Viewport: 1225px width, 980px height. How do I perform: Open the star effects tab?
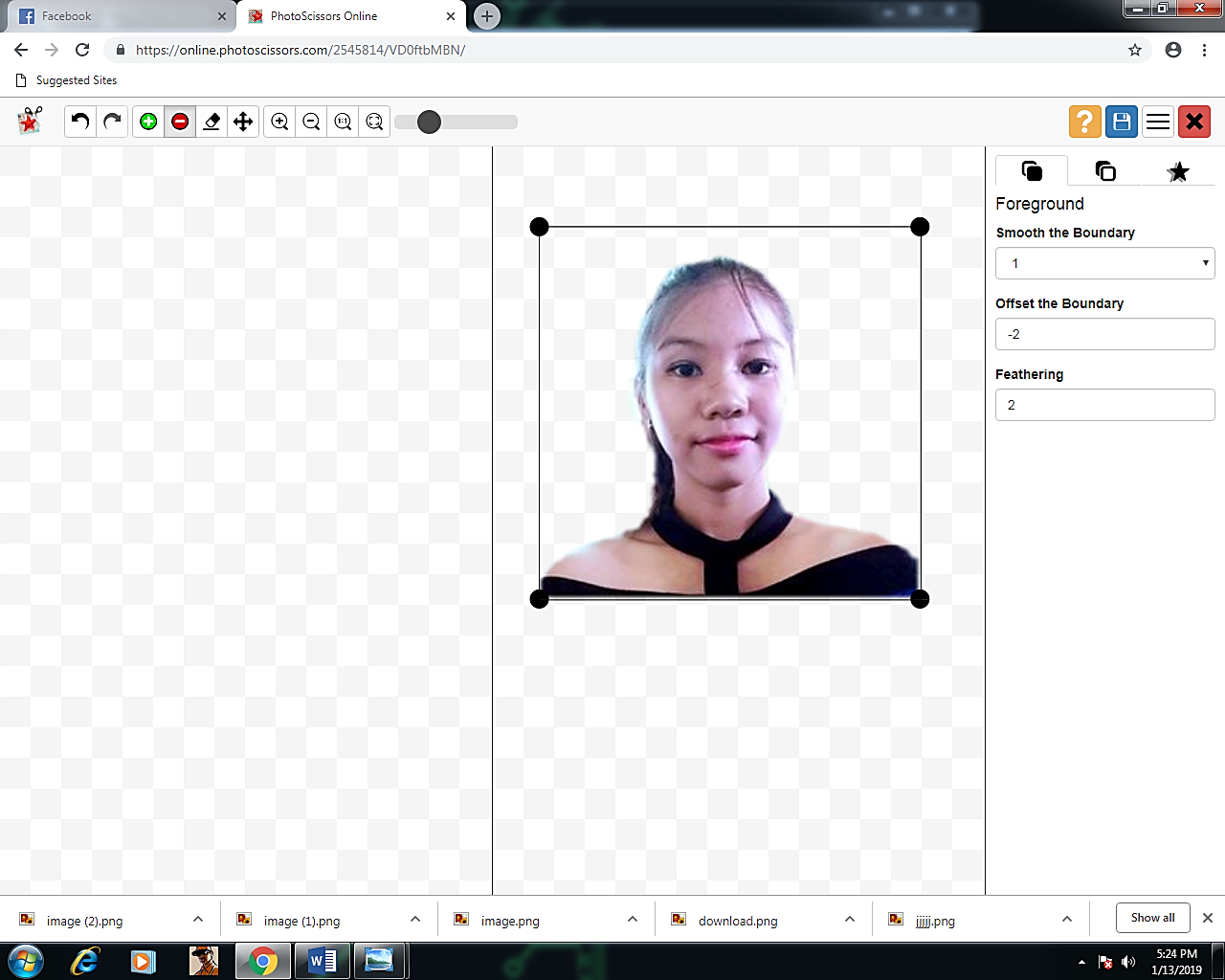[1178, 171]
